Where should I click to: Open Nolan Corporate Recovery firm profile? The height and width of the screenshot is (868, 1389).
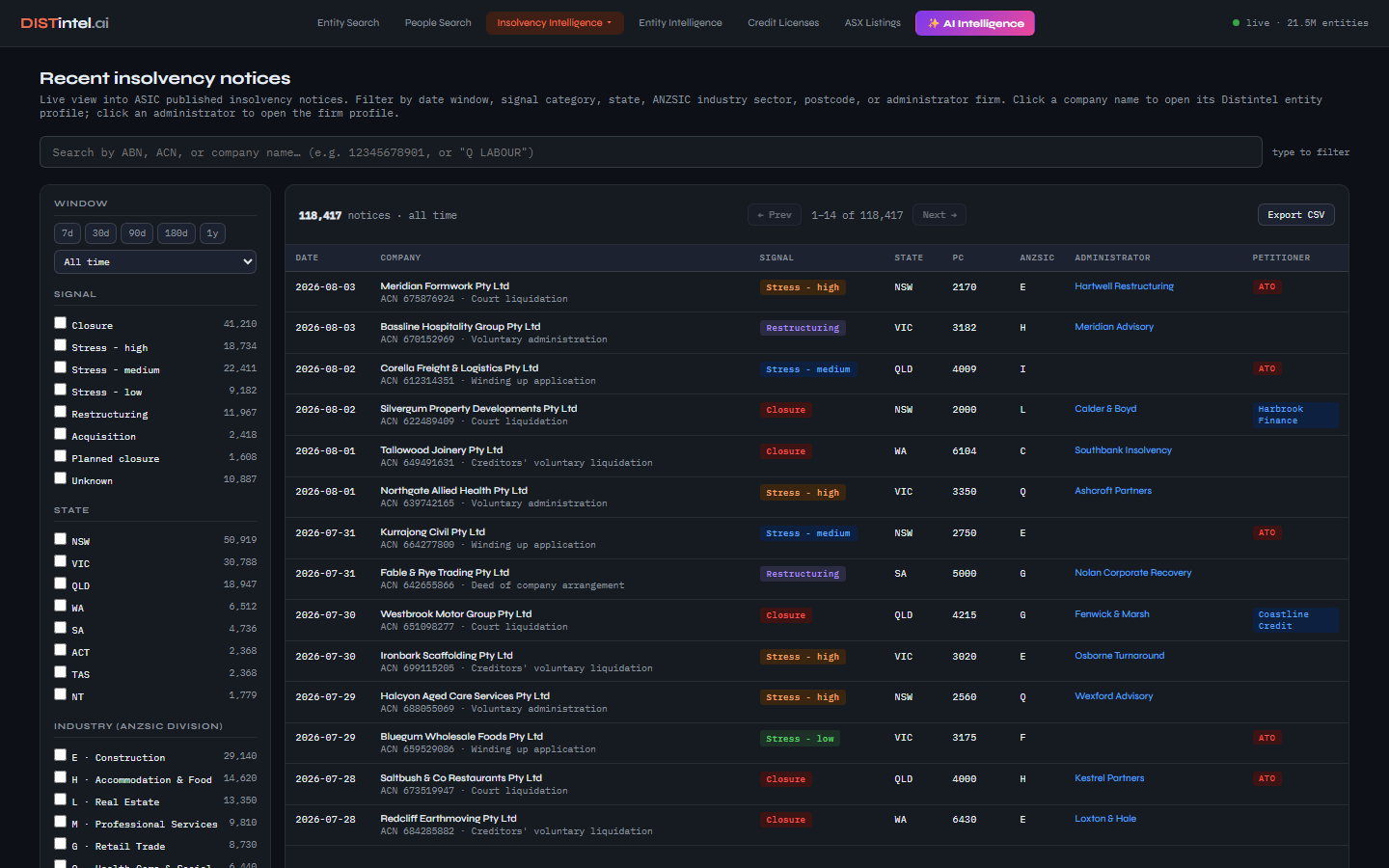[1132, 573]
